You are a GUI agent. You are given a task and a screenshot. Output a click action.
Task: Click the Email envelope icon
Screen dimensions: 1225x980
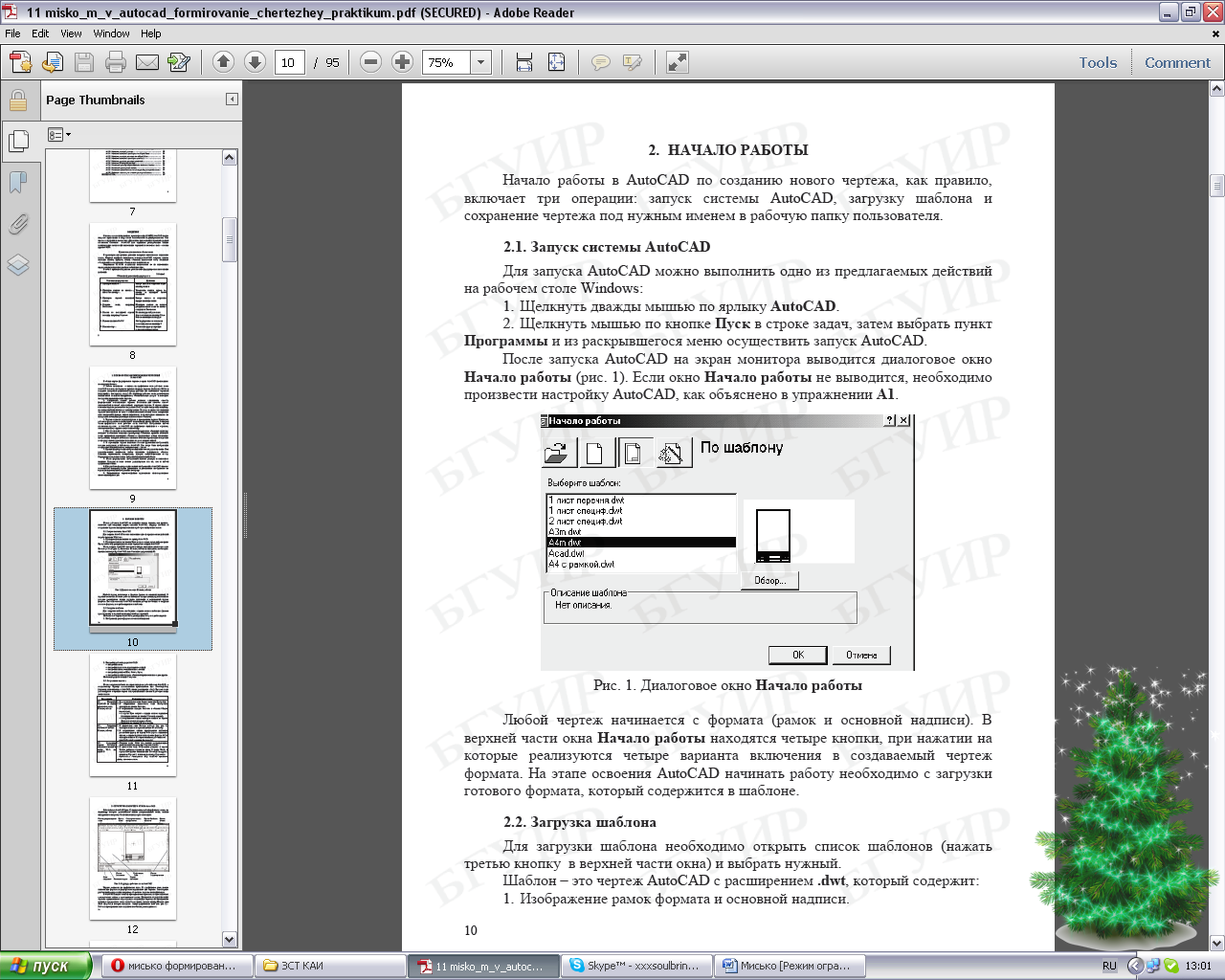point(147,62)
